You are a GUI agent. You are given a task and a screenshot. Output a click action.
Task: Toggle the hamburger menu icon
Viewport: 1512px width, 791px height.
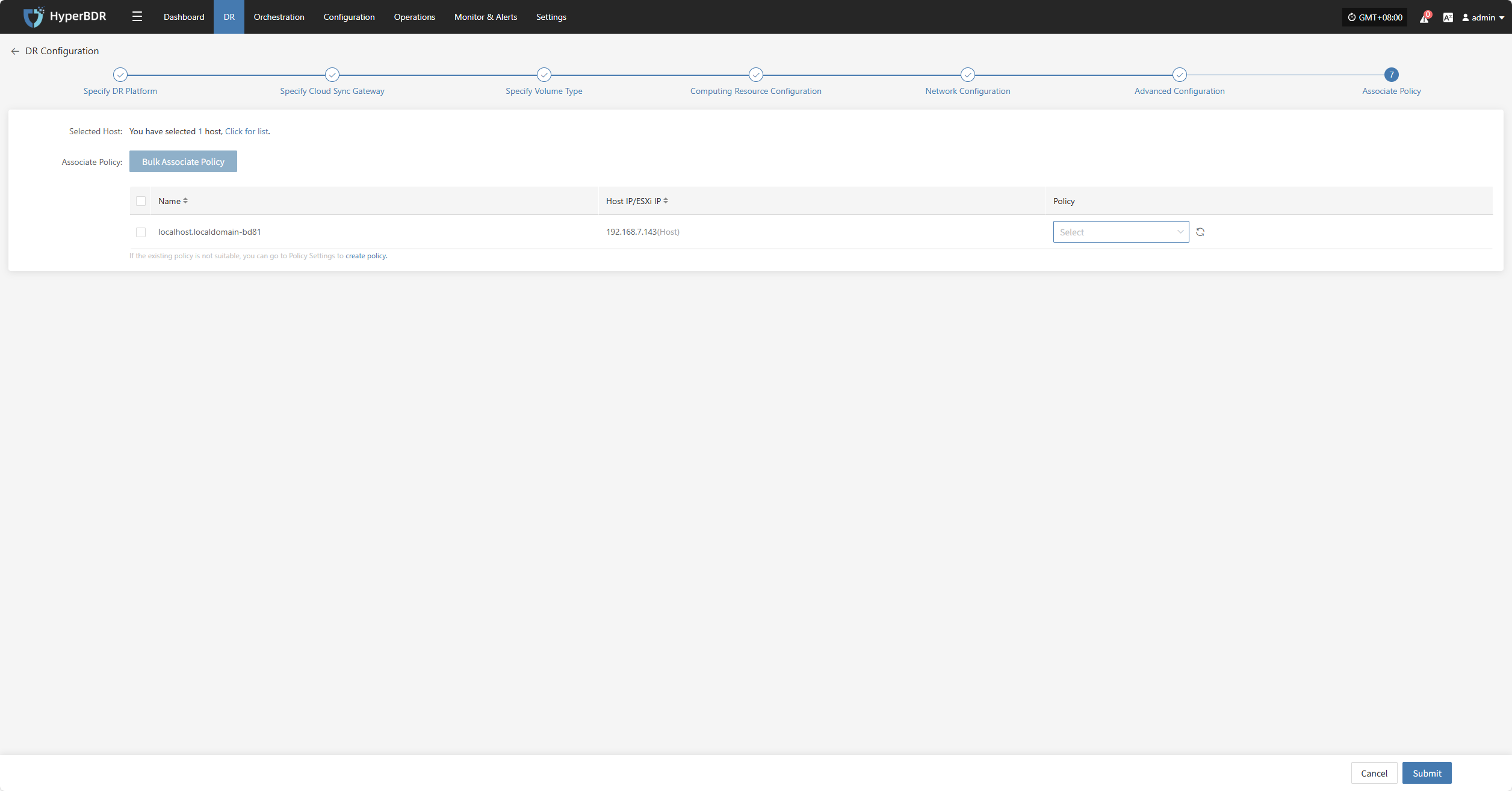click(x=137, y=17)
